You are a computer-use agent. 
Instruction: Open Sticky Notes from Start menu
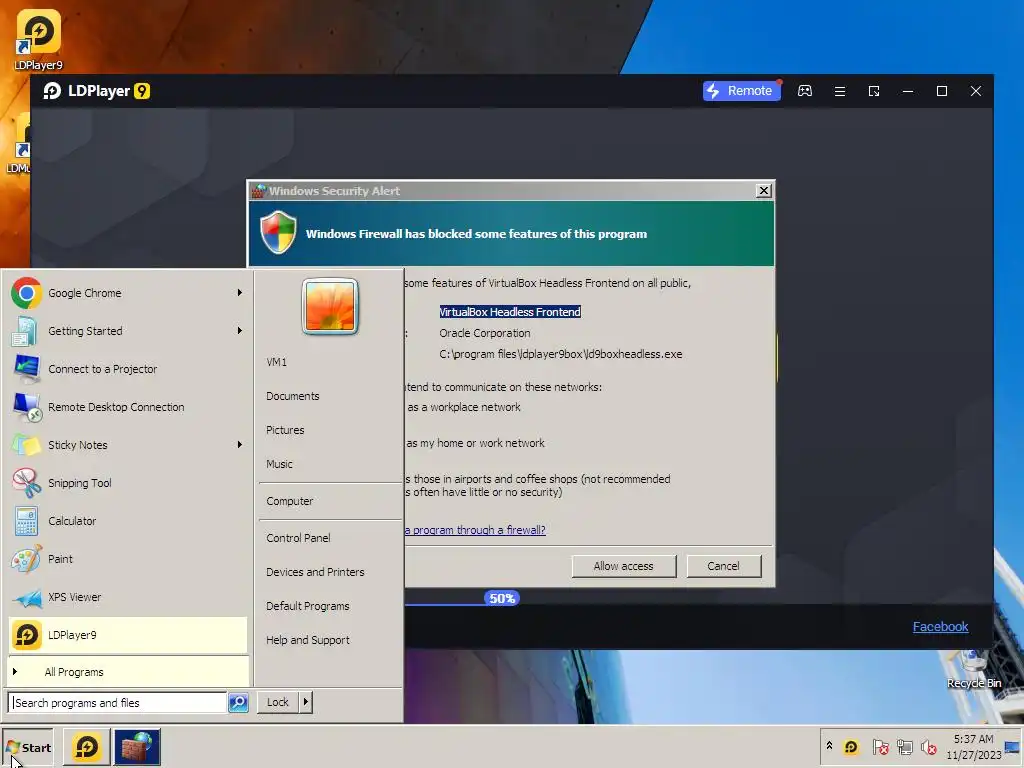[127, 445]
